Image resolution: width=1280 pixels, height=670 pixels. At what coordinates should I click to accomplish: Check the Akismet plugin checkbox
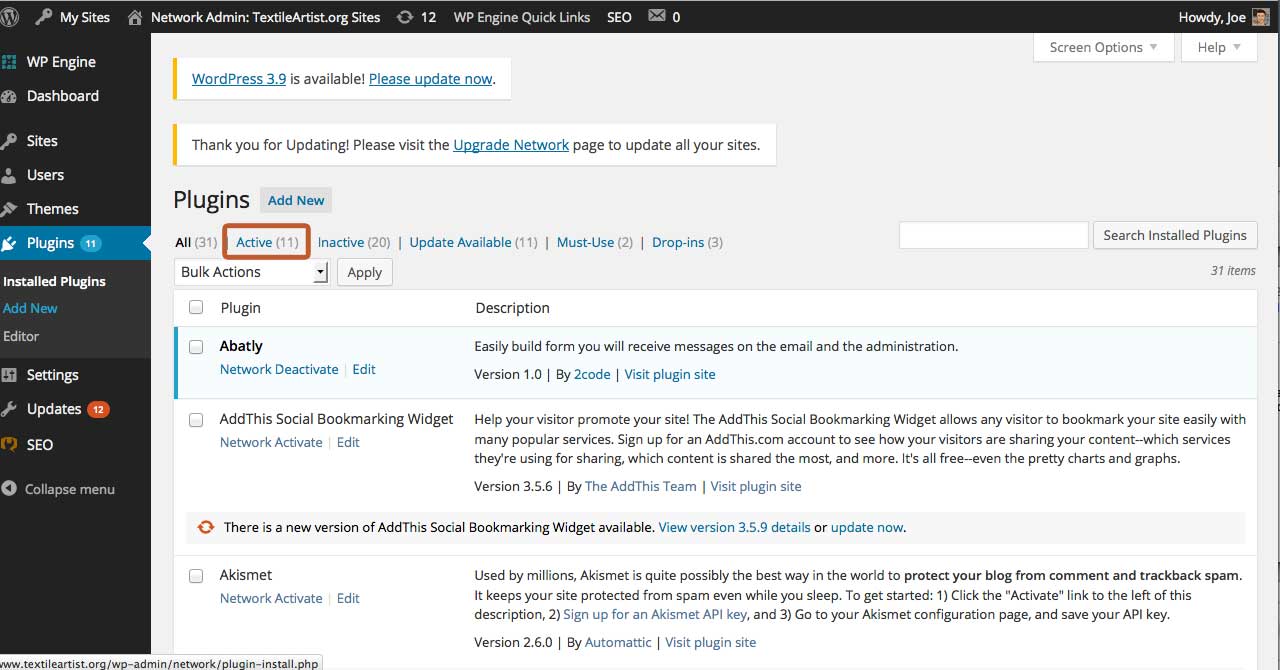click(x=196, y=576)
